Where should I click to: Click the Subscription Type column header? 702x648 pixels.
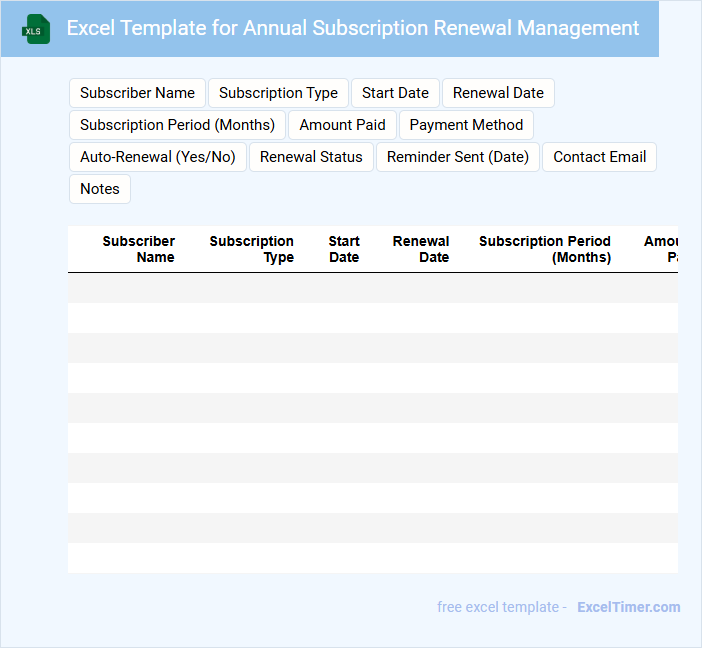(x=251, y=249)
